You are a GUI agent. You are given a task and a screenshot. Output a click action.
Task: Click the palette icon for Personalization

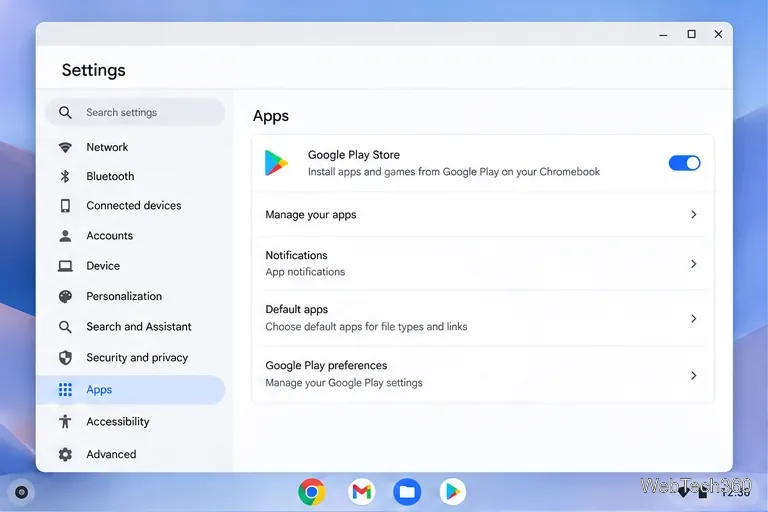[x=65, y=296]
